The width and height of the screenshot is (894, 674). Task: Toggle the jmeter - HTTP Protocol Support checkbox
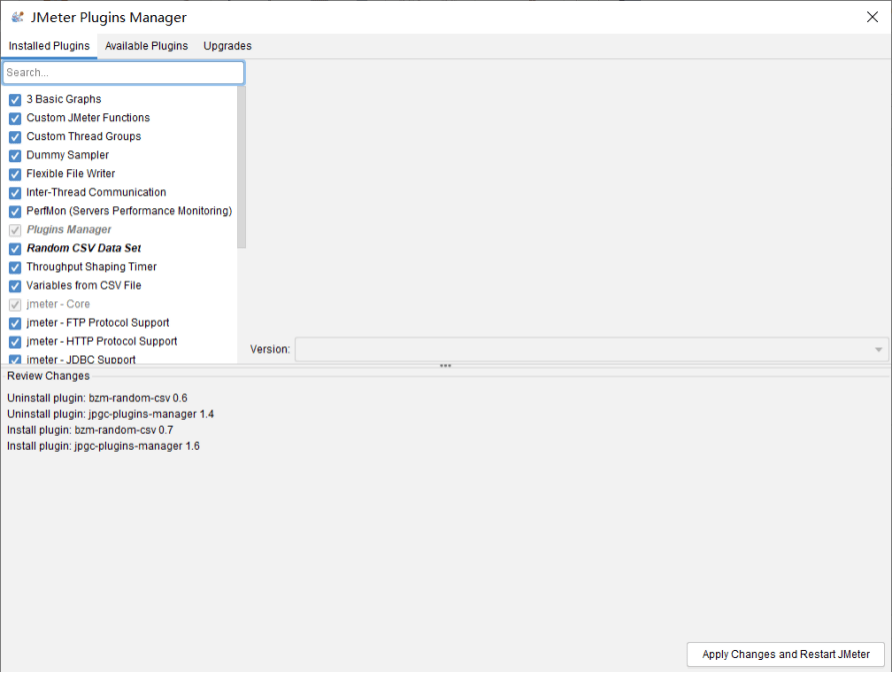coord(15,342)
